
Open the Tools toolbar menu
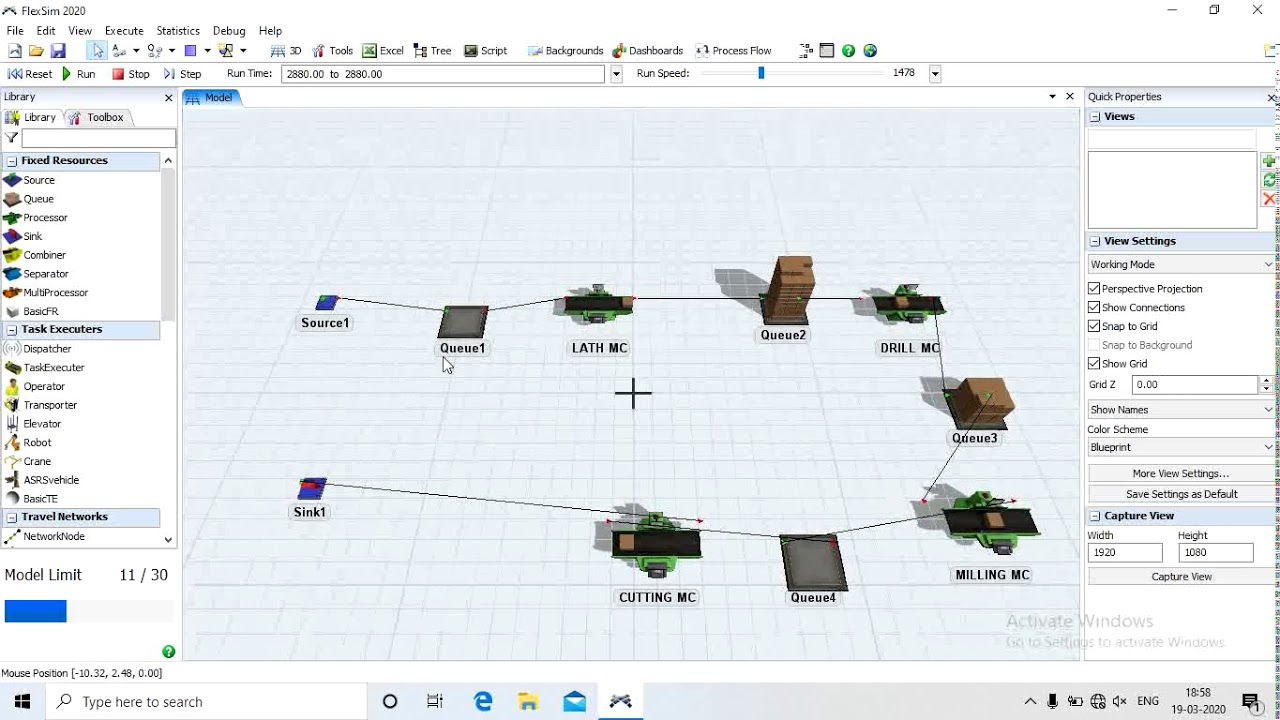click(x=332, y=50)
